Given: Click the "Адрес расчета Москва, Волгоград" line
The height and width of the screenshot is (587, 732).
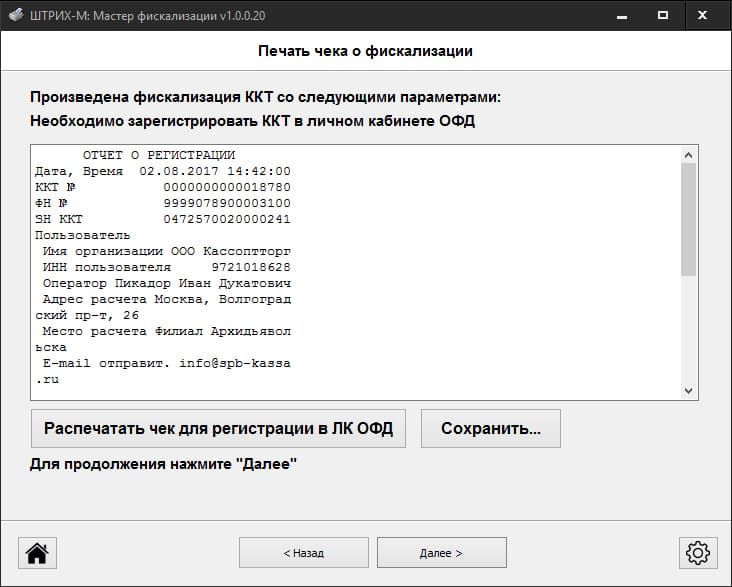Looking at the screenshot, I should (x=167, y=299).
